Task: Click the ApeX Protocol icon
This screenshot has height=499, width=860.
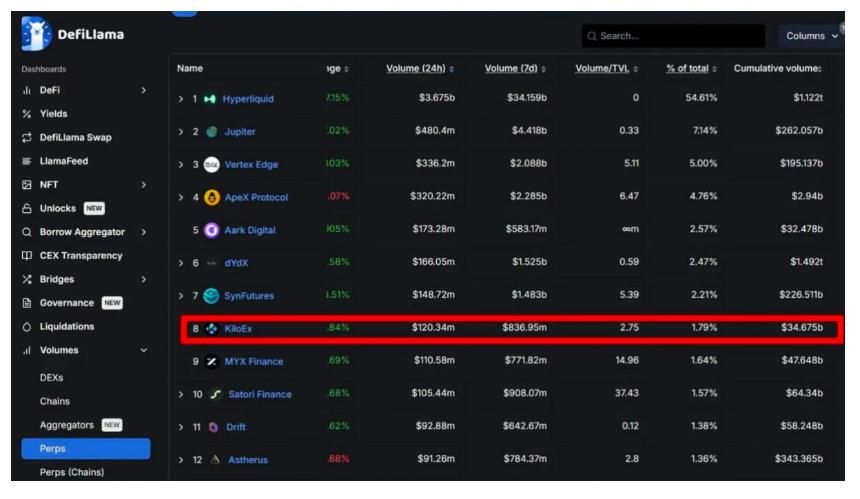Action: click(x=212, y=197)
